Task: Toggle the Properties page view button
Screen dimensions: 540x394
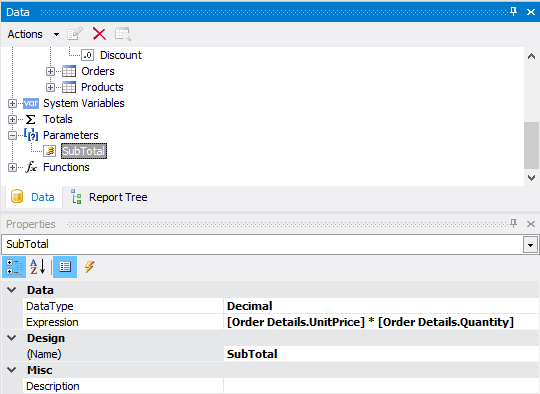Action: tap(65, 267)
